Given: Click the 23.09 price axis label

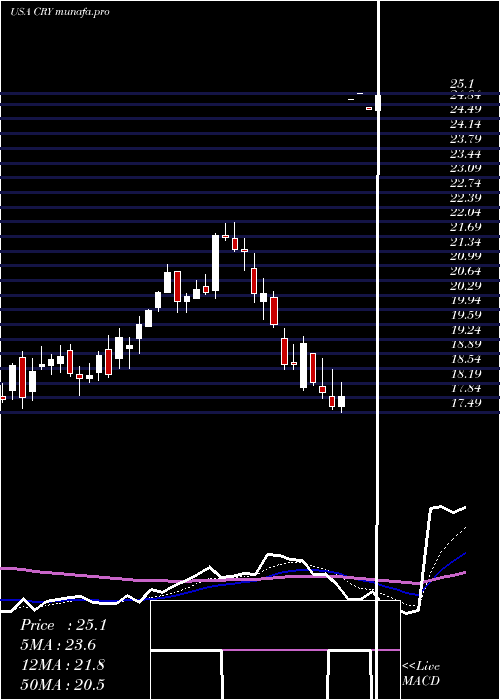Looking at the screenshot, I should point(466,168).
